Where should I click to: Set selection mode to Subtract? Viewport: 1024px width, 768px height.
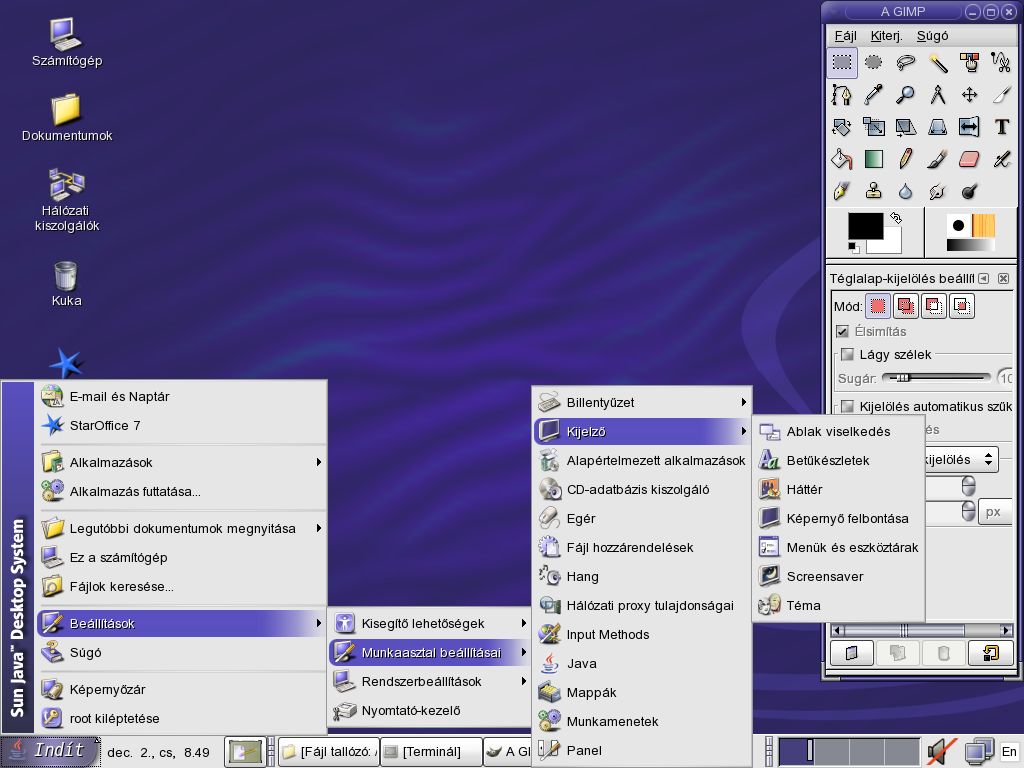click(x=934, y=306)
